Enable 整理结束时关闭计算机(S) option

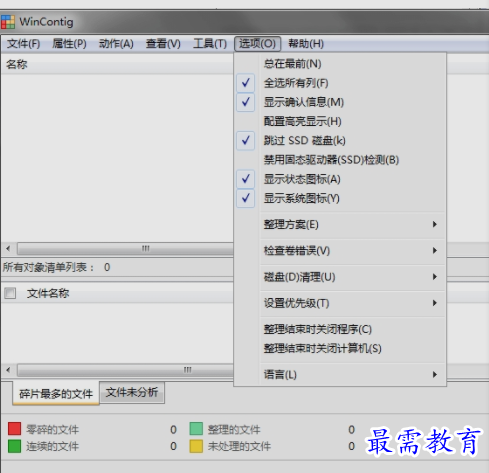tap(340, 349)
